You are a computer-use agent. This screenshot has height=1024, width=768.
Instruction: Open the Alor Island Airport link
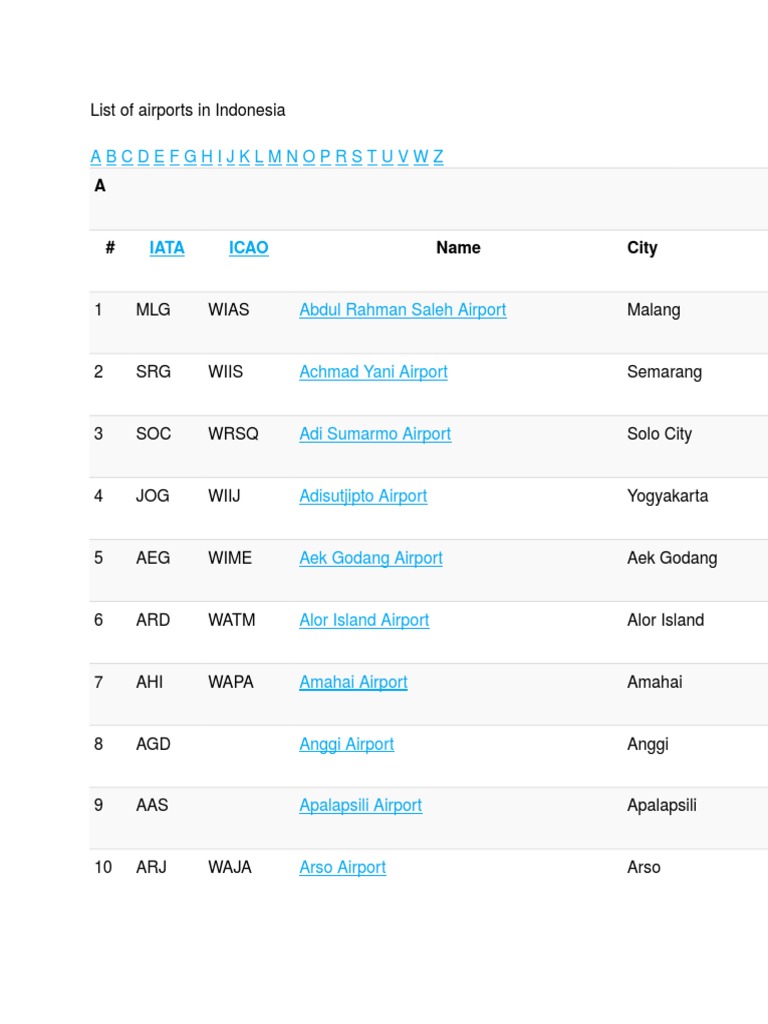[364, 620]
